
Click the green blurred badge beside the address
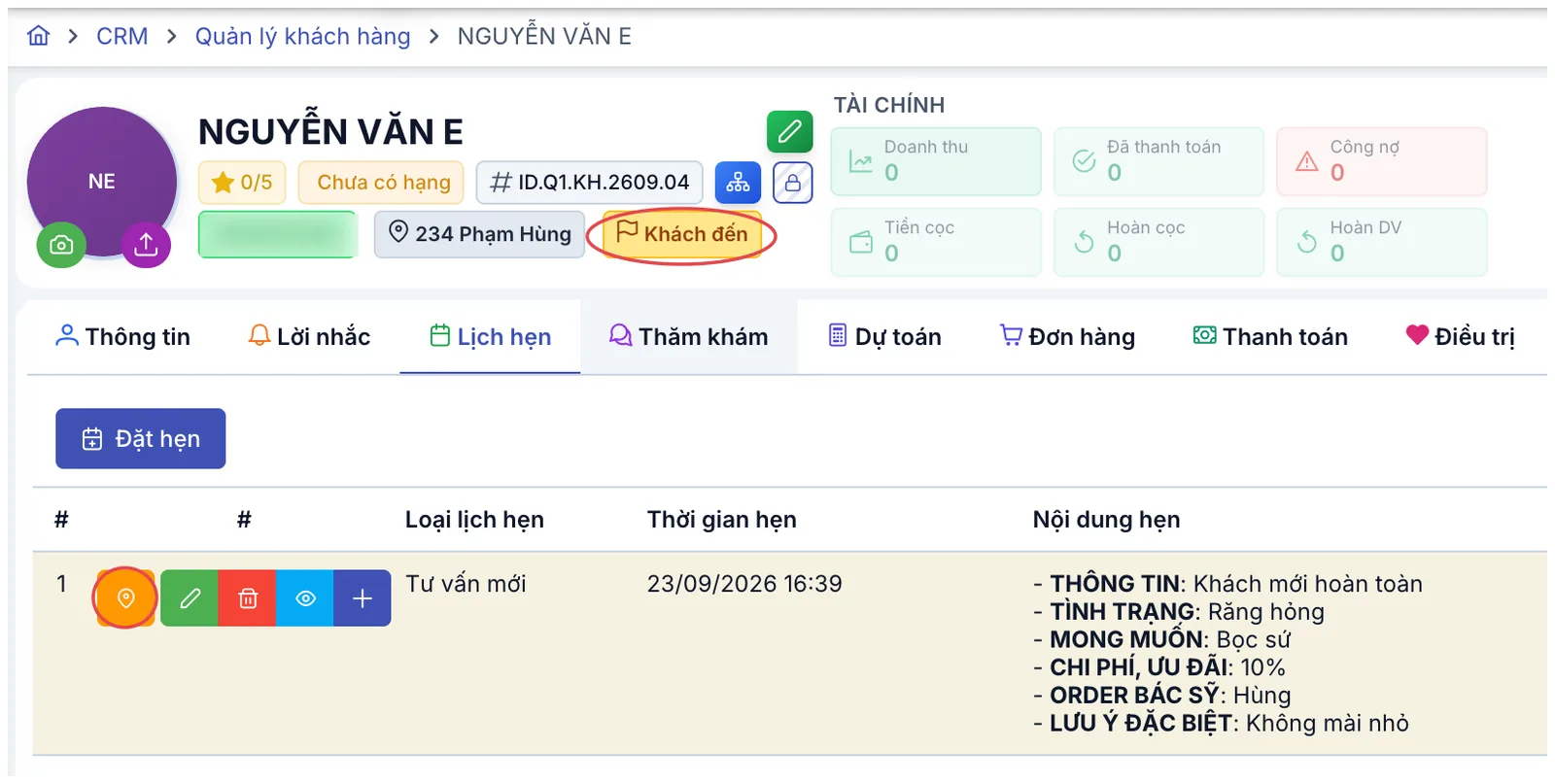click(x=278, y=234)
